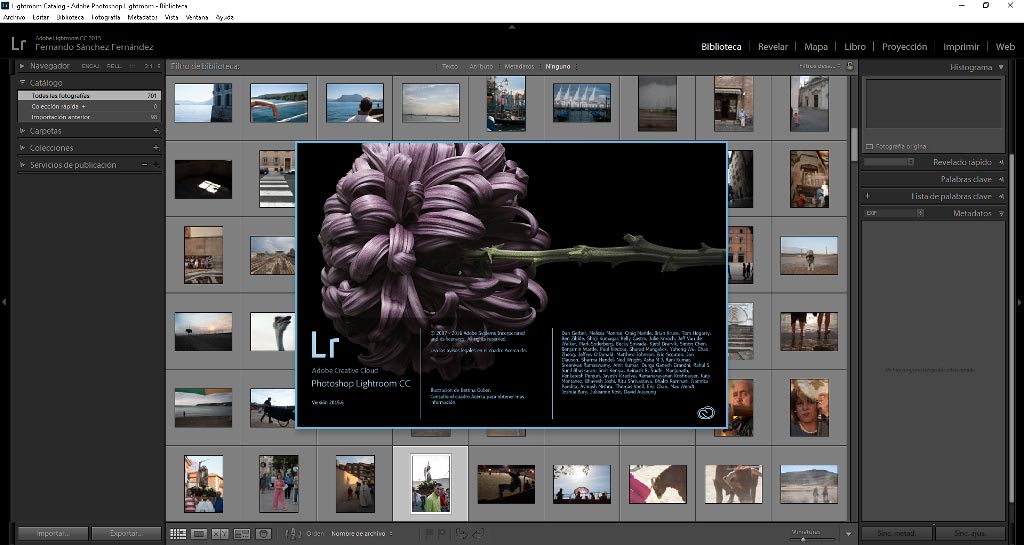The height and width of the screenshot is (545, 1024).
Task: Hide left panel with edge arrow
Action: pos(5,302)
